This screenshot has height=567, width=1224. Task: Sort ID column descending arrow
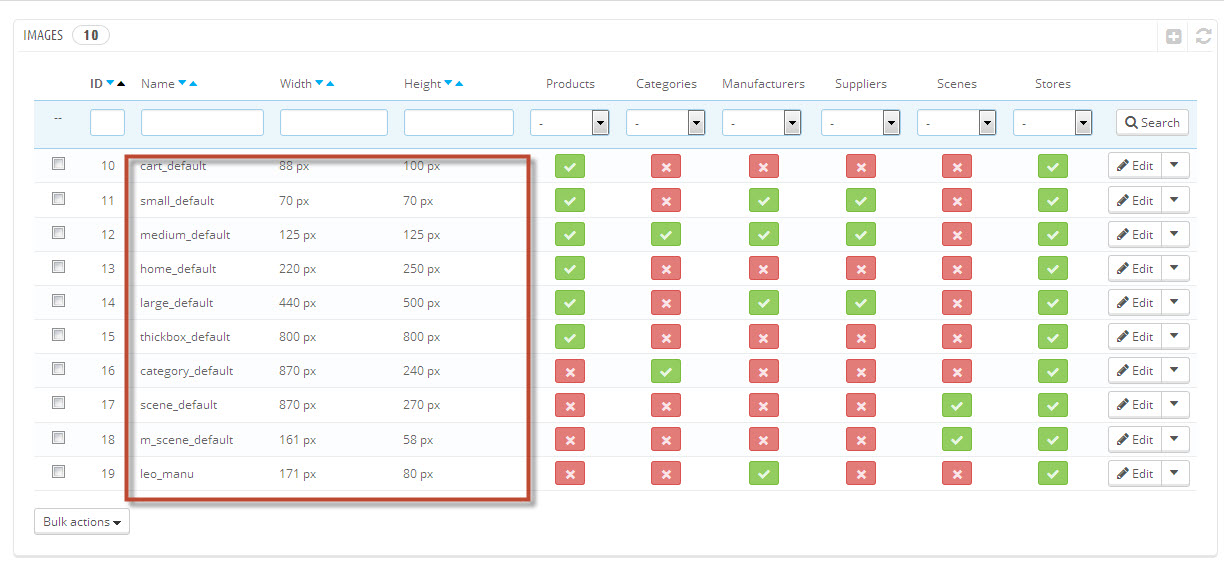[x=110, y=84]
